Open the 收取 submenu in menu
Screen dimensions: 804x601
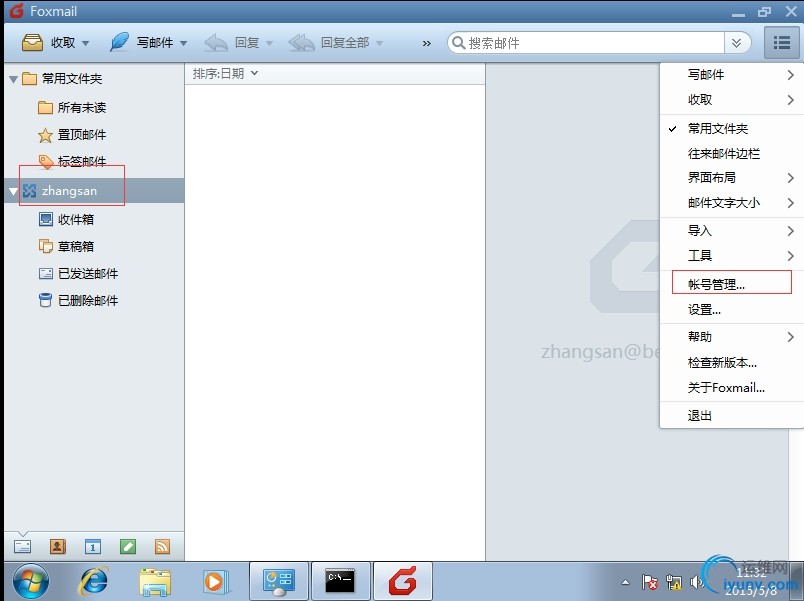(x=732, y=99)
